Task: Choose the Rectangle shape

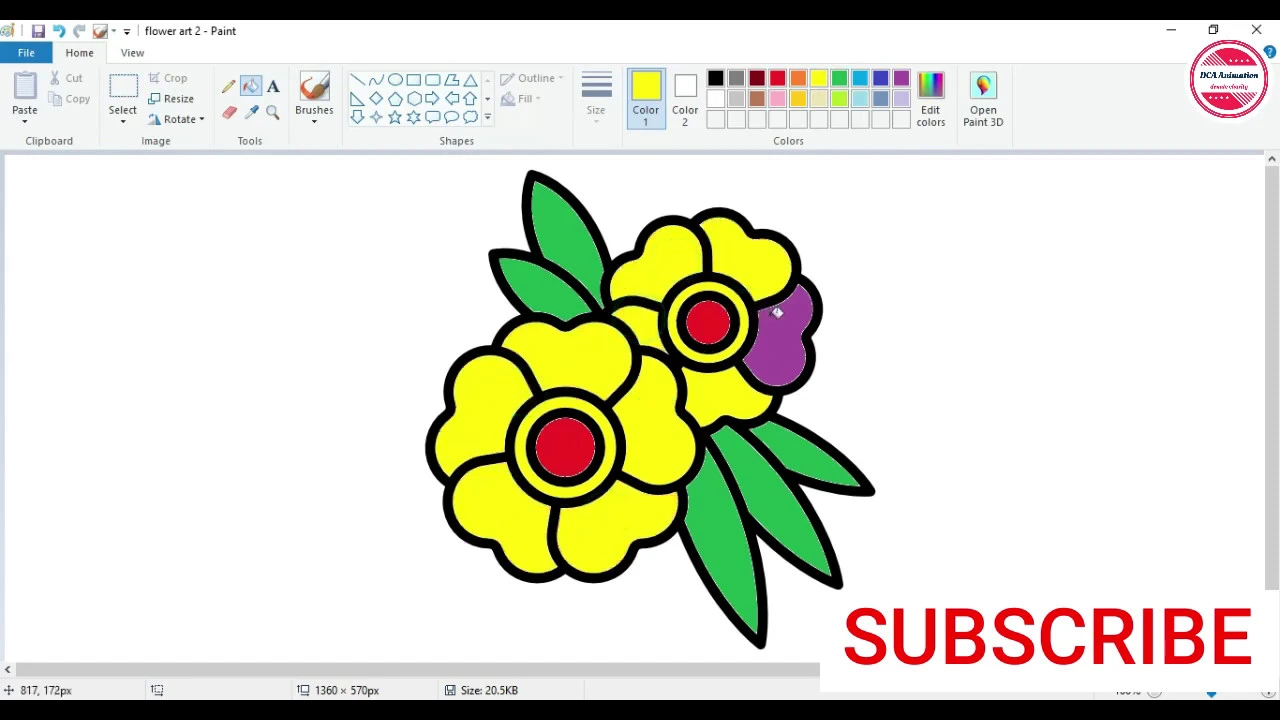Action: click(x=413, y=80)
